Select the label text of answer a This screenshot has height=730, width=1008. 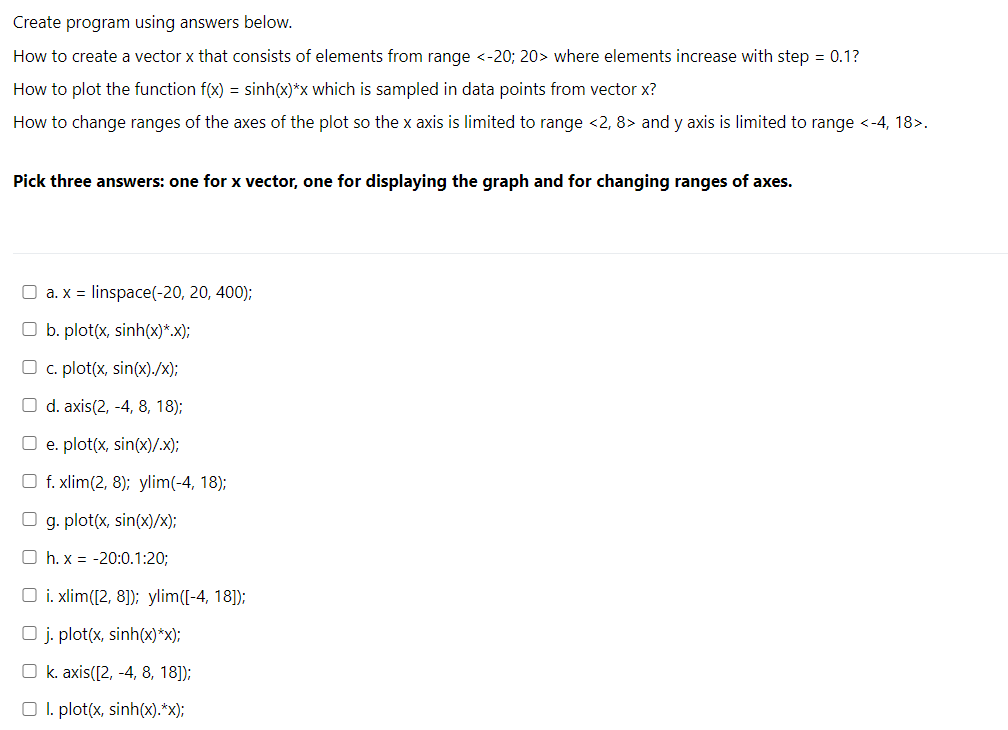click(148, 292)
